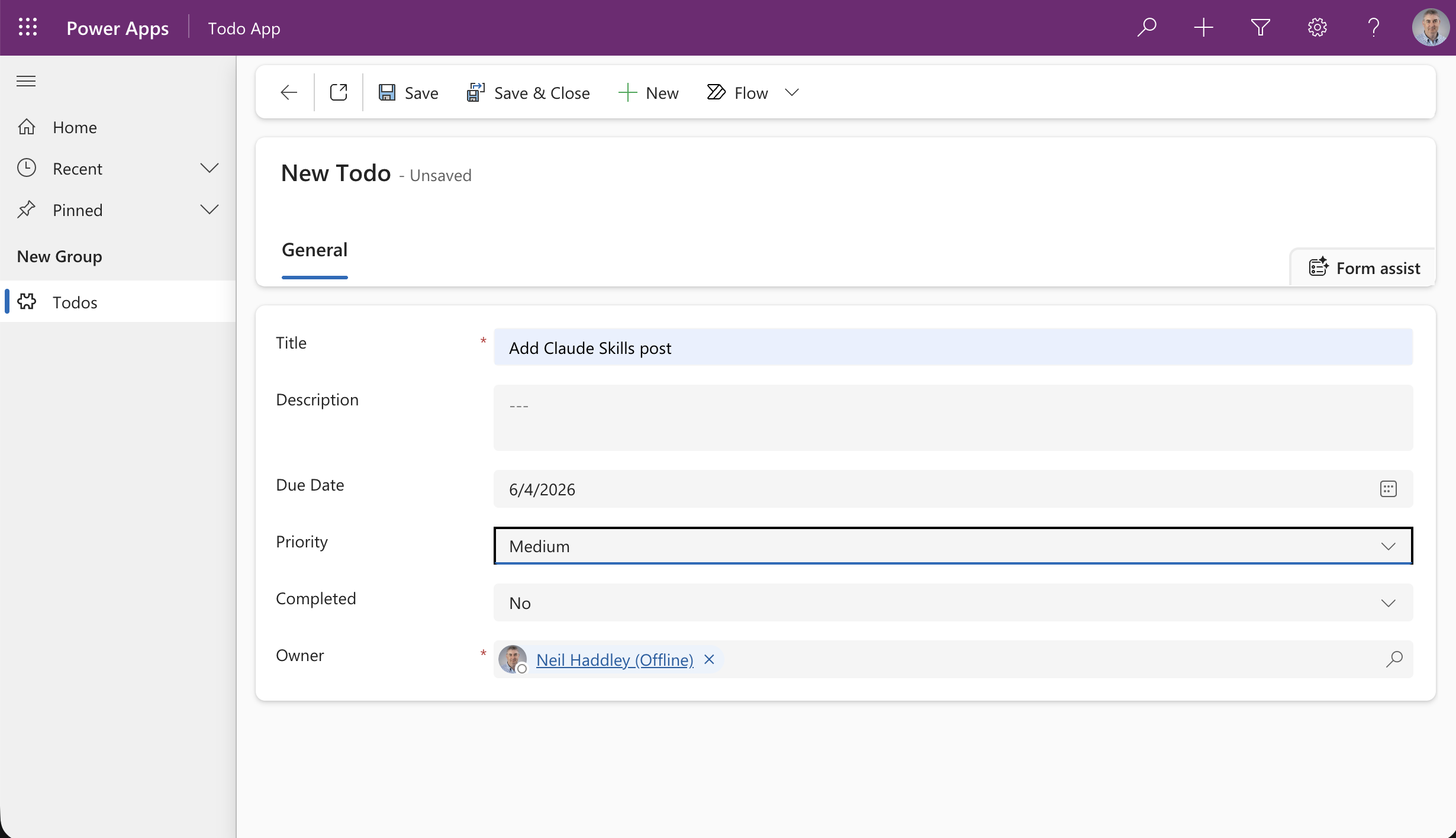This screenshot has height=838, width=1456.
Task: Go to Home in sidebar
Action: (x=118, y=127)
